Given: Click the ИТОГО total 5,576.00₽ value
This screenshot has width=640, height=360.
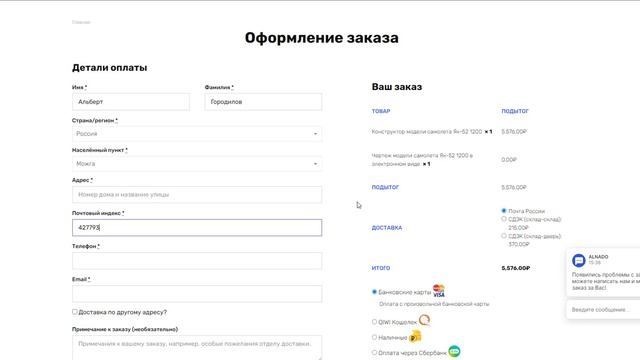Looking at the screenshot, I should coord(516,268).
